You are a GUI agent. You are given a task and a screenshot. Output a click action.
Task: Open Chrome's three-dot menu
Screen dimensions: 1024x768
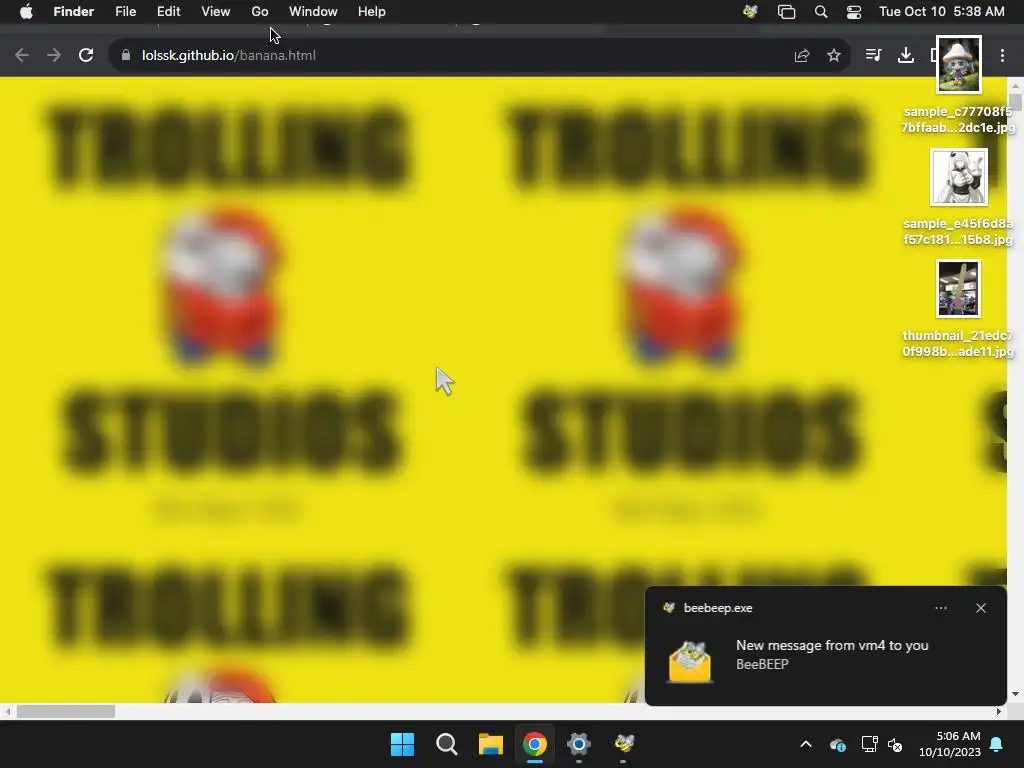1002,56
